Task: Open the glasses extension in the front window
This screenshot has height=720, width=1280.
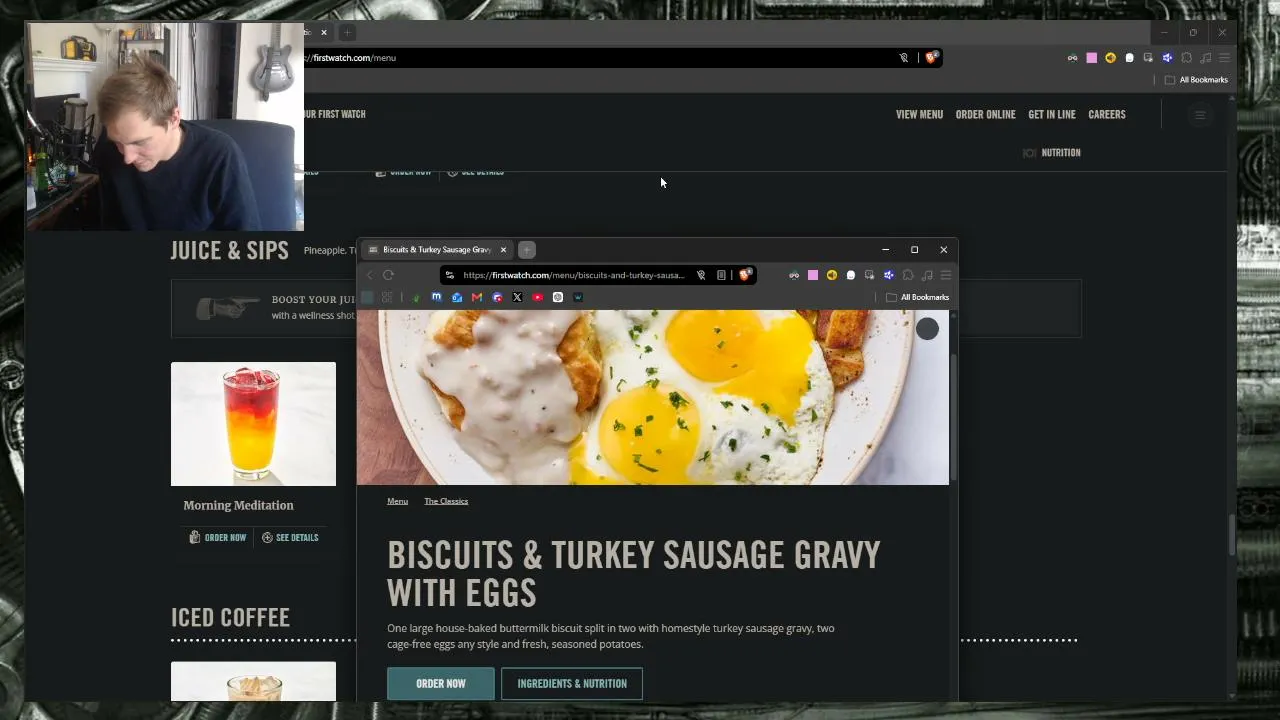Action: 794,275
